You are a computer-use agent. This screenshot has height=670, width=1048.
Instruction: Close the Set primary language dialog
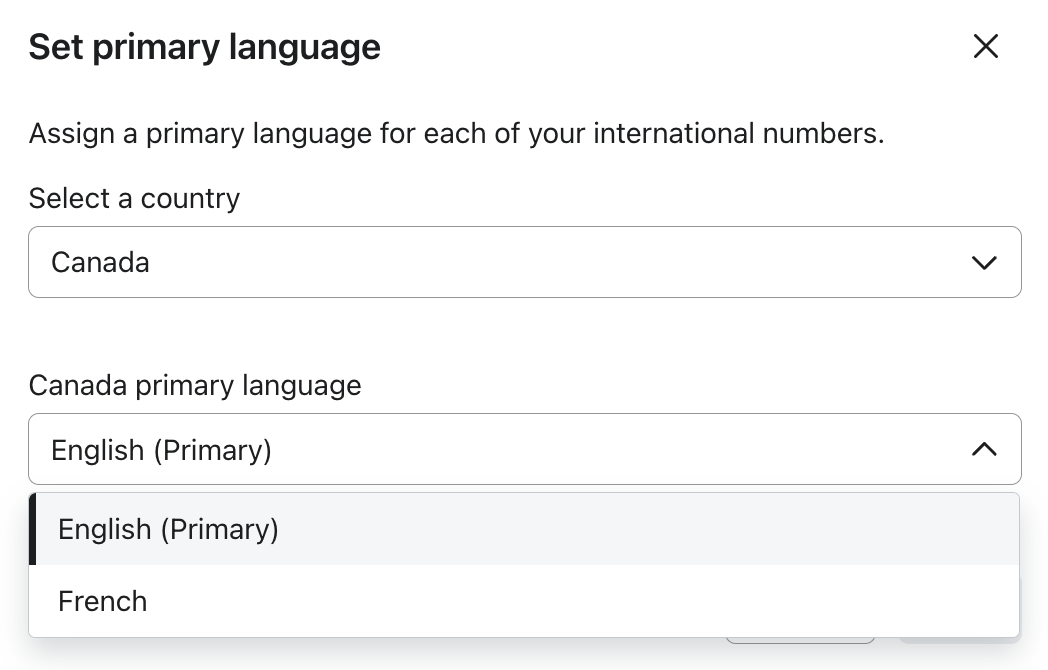click(x=986, y=46)
